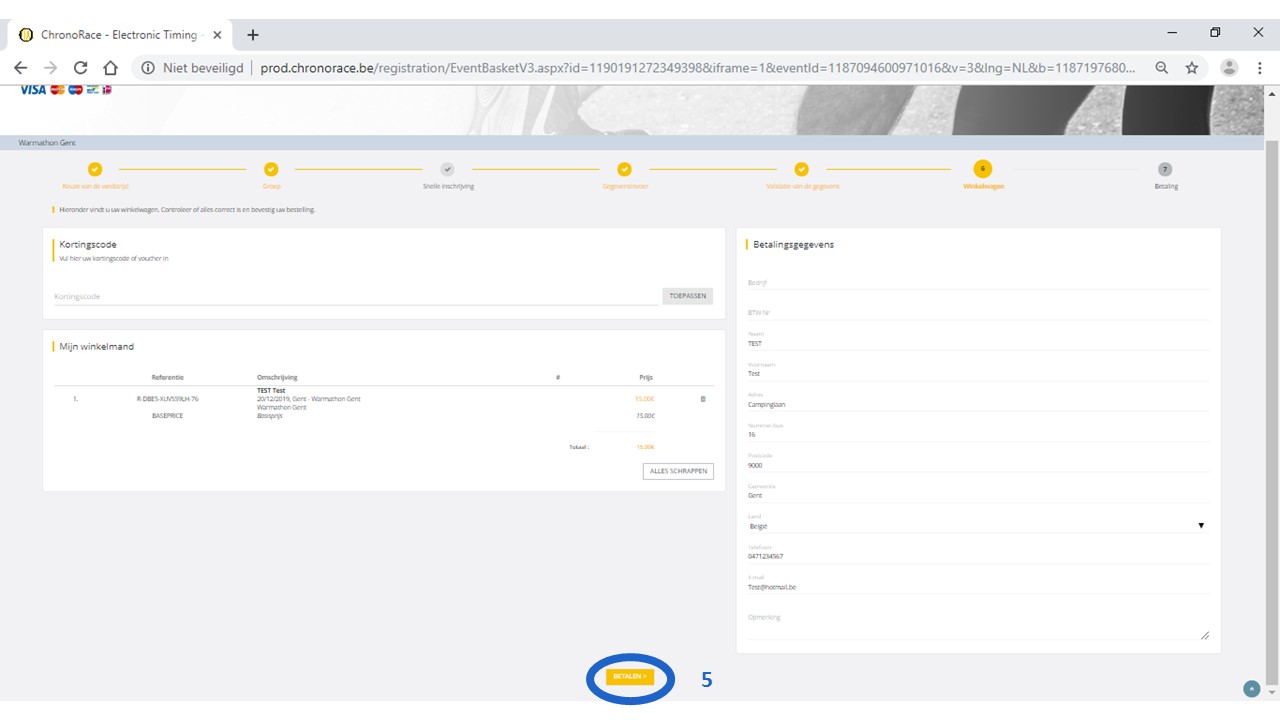
Task: Click the browser reload icon
Action: (81, 68)
